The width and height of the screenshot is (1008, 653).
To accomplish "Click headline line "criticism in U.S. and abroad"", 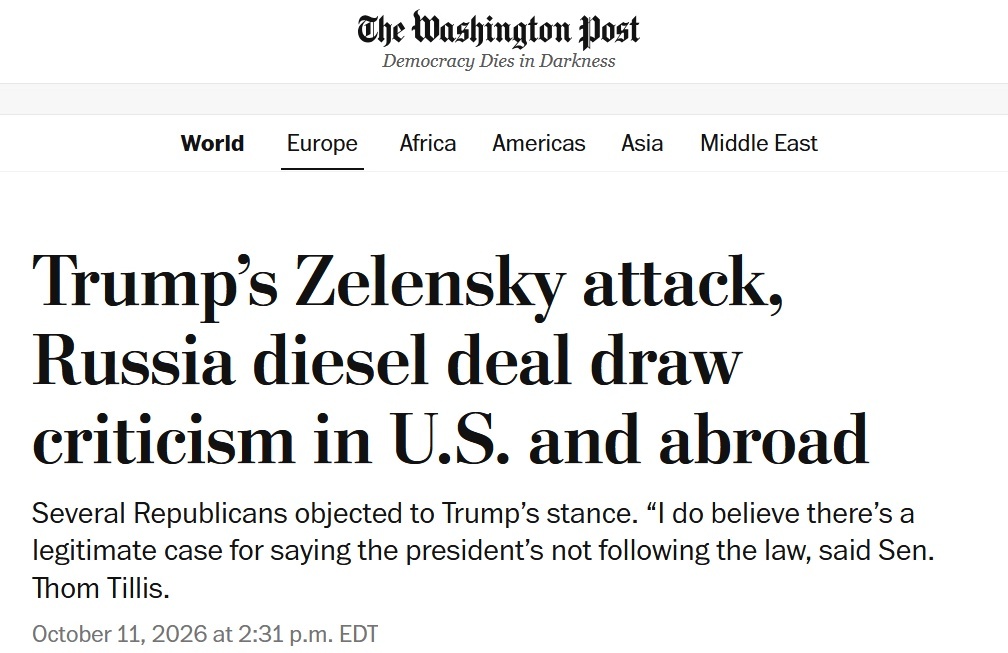I will 451,441.
